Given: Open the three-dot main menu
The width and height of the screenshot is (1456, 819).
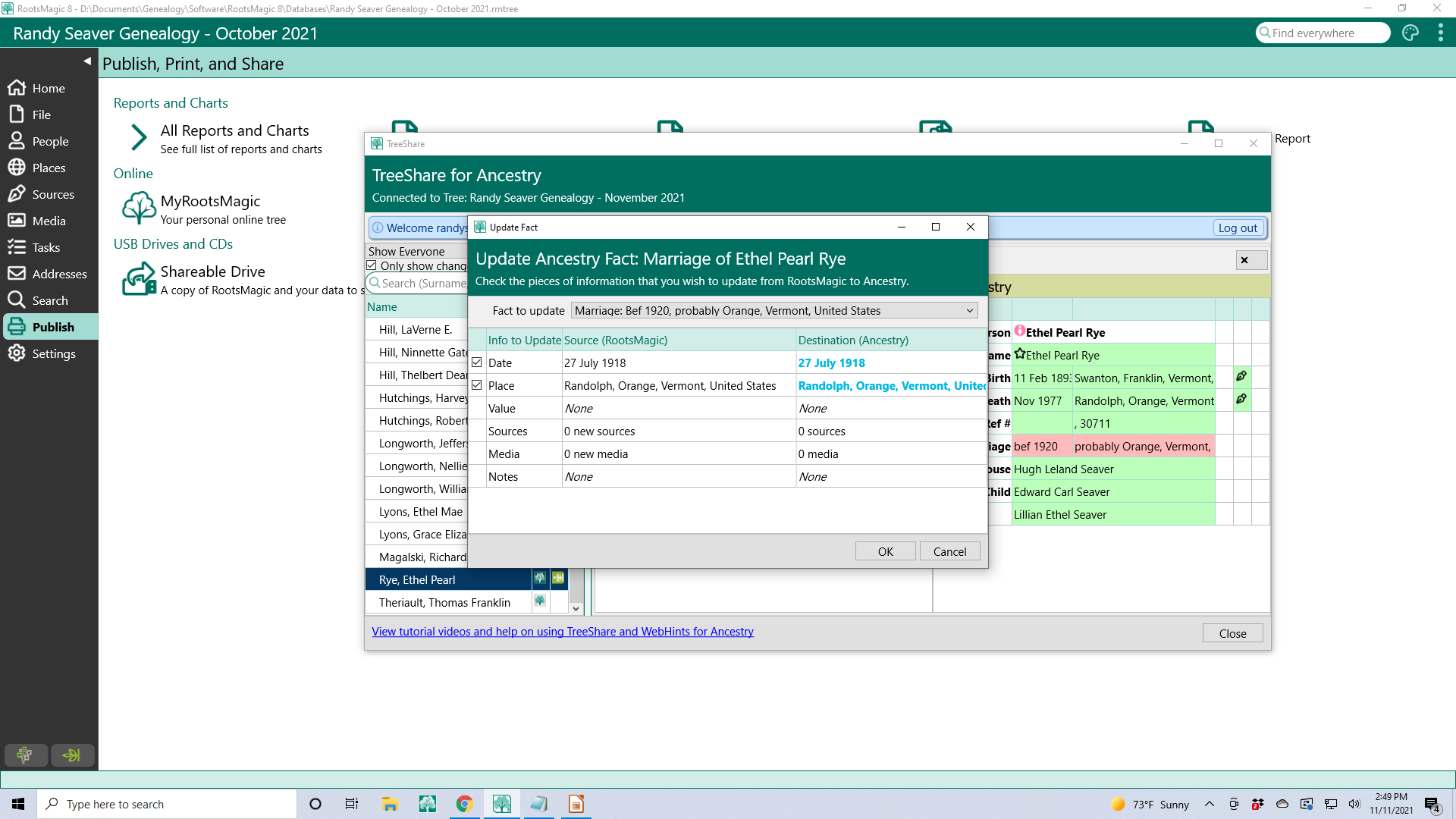Looking at the screenshot, I should click(1440, 33).
